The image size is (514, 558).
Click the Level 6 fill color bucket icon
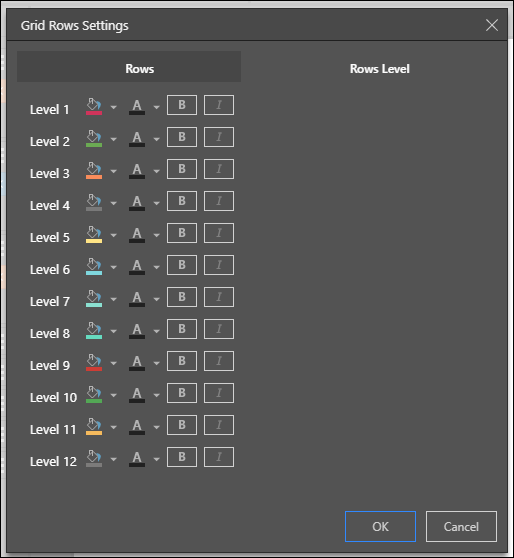[94, 267]
